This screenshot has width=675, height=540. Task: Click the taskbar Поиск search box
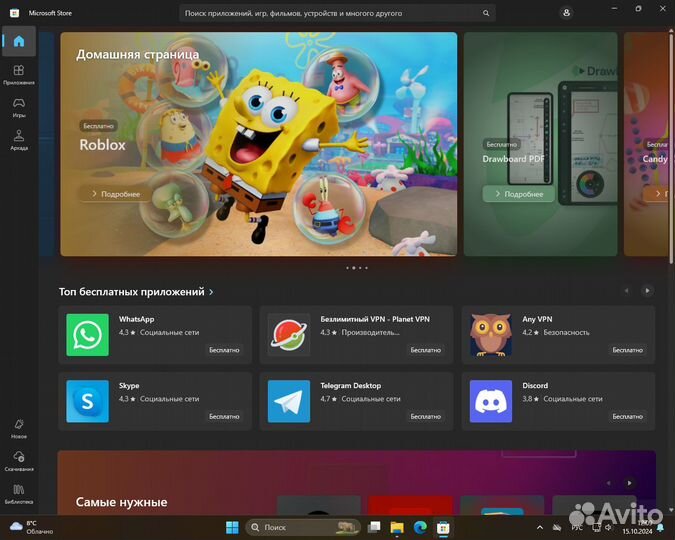[303, 527]
